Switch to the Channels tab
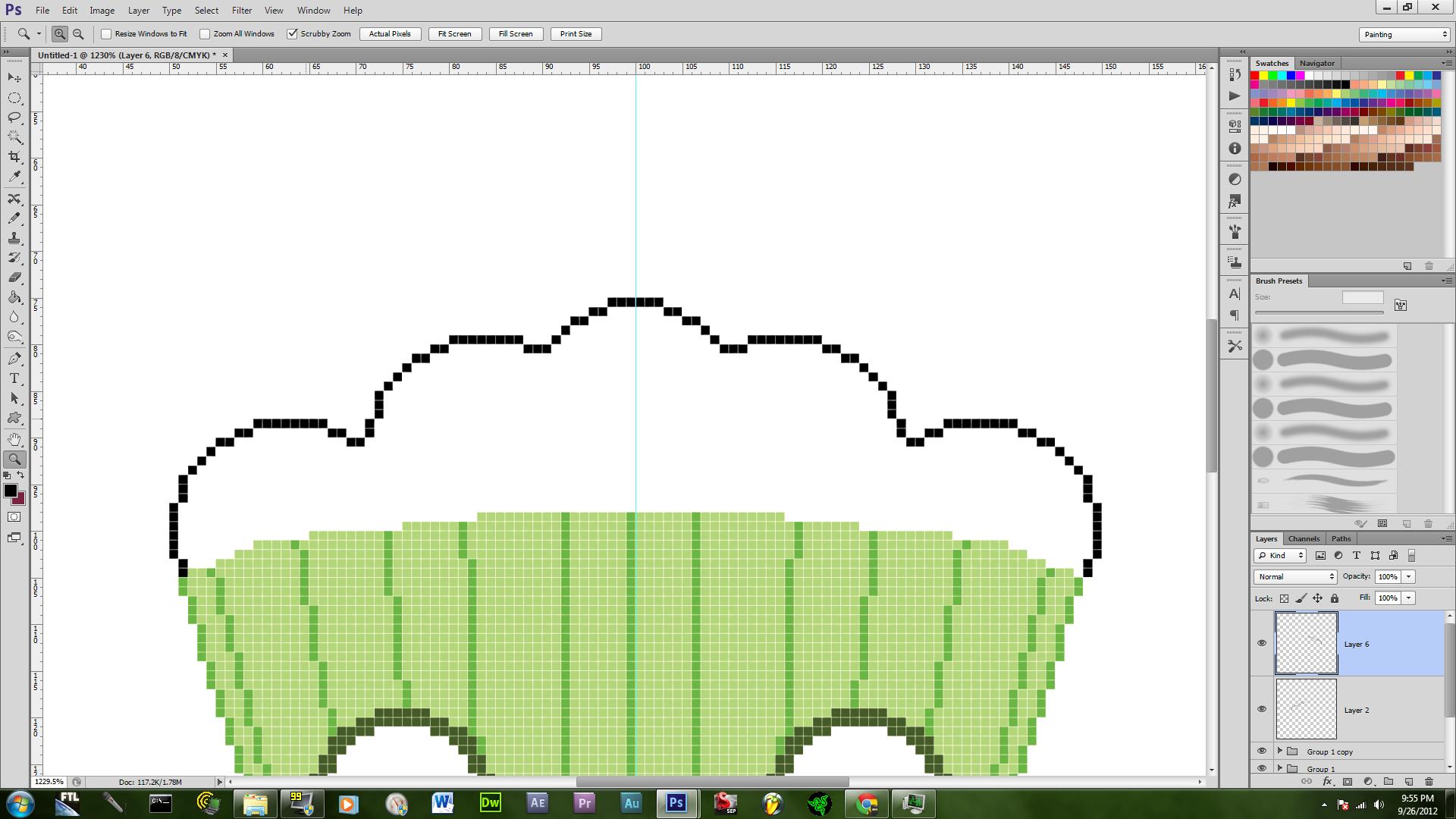Screen dimensions: 1456x819 tap(1304, 538)
